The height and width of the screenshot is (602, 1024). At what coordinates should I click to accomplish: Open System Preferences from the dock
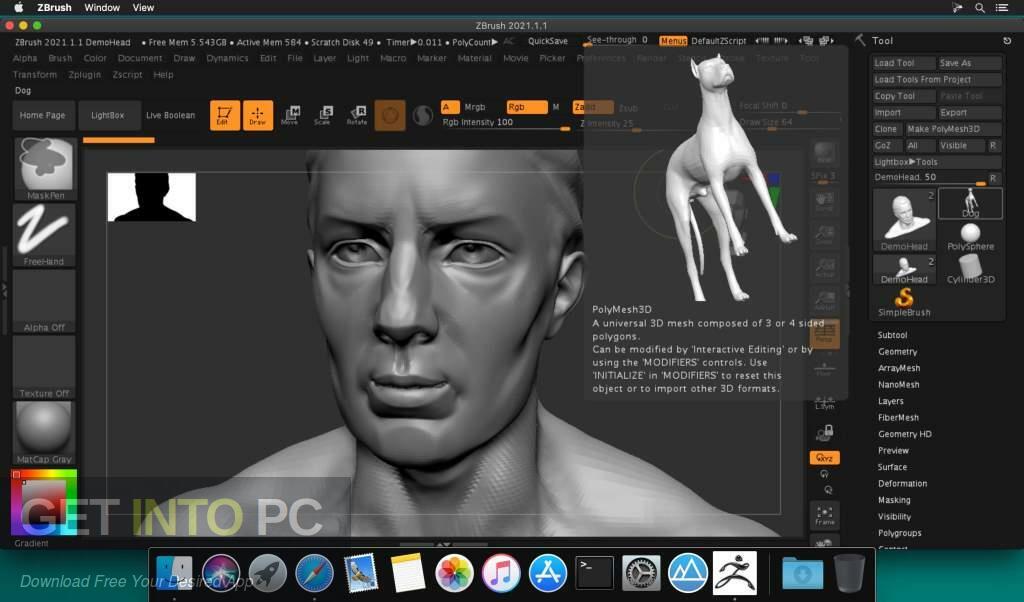pyautogui.click(x=641, y=573)
